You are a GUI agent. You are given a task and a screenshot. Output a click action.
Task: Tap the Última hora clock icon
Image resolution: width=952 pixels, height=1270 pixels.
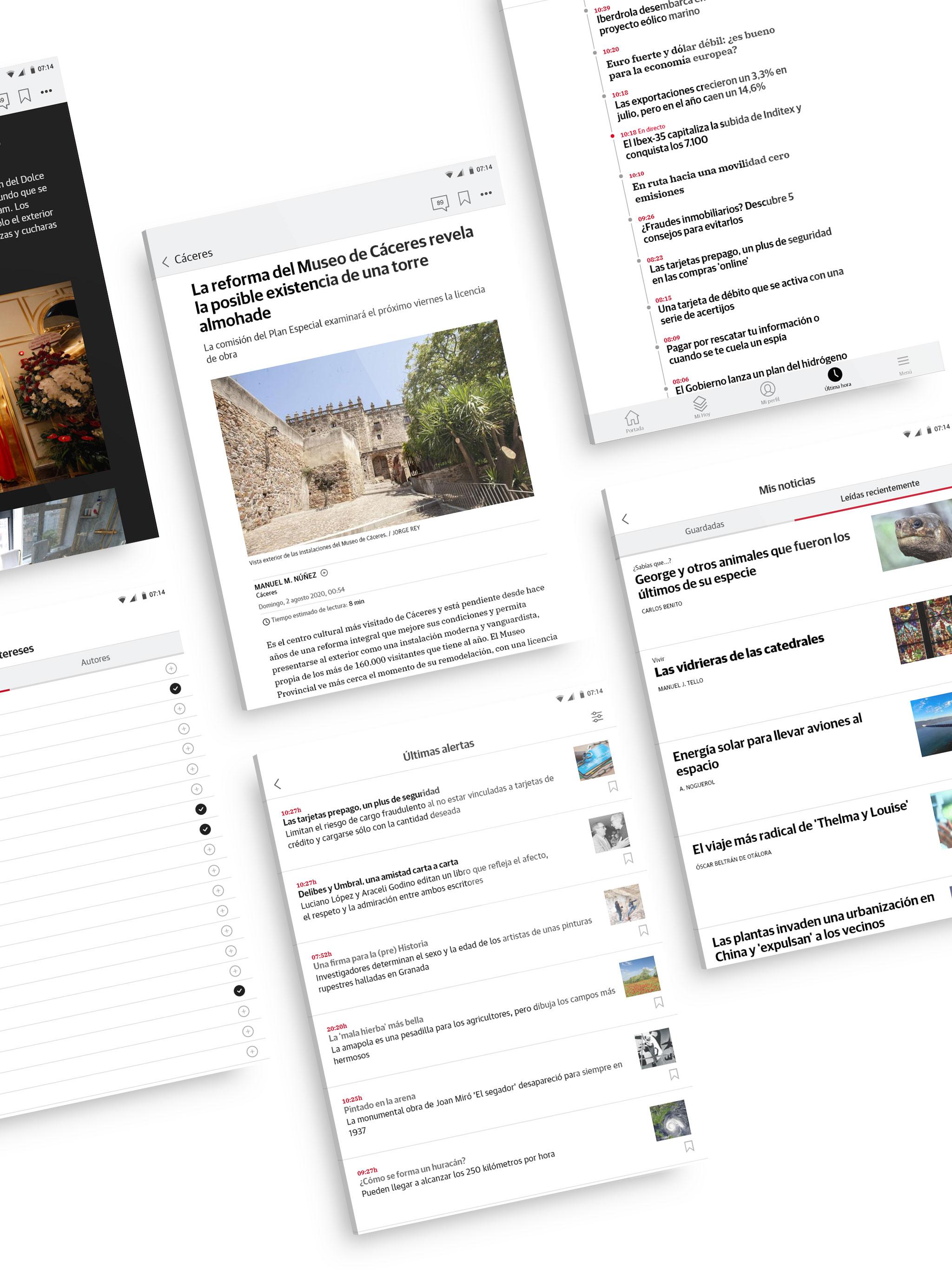(x=834, y=374)
